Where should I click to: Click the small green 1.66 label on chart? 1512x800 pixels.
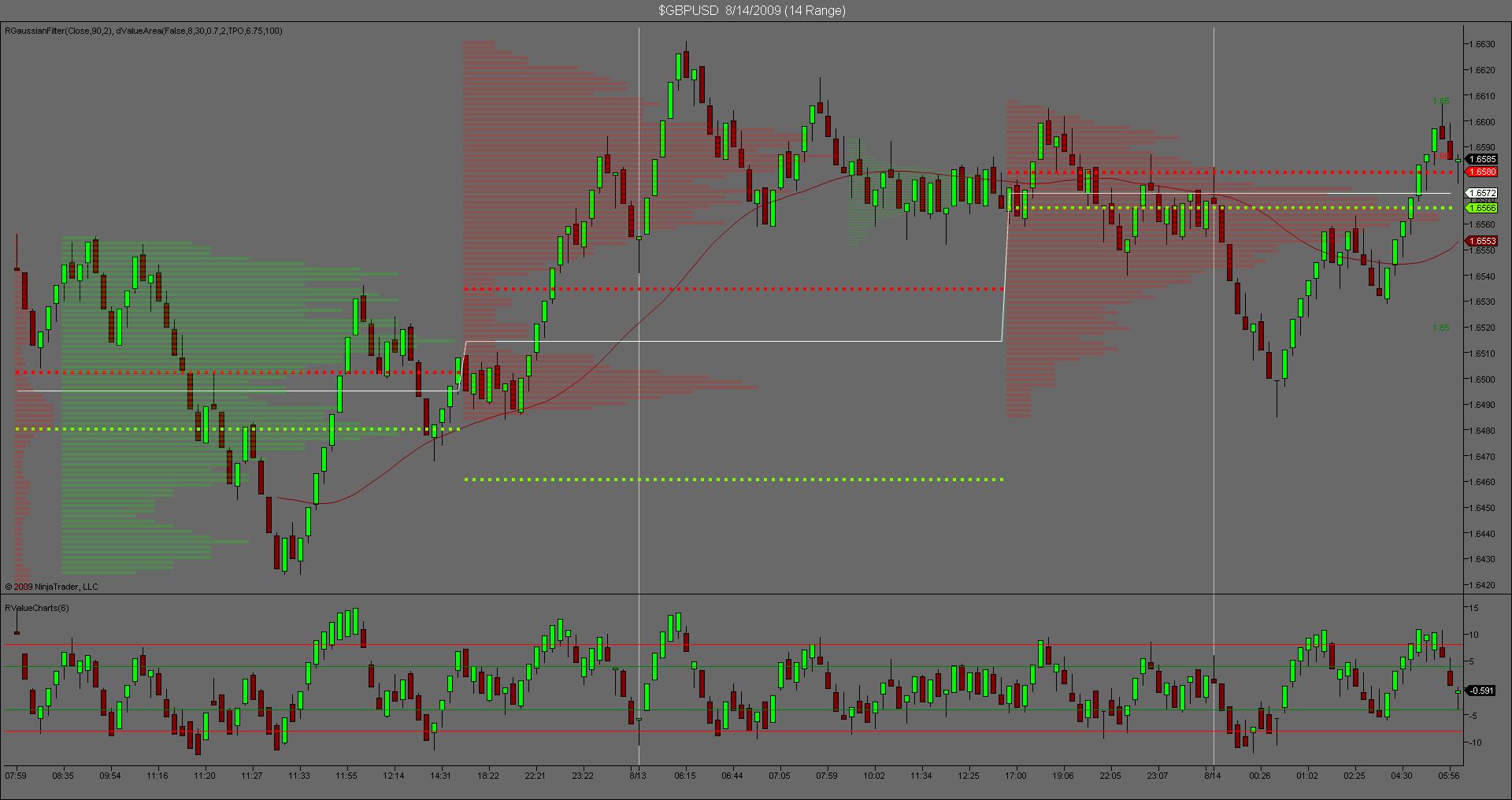coord(1440,101)
